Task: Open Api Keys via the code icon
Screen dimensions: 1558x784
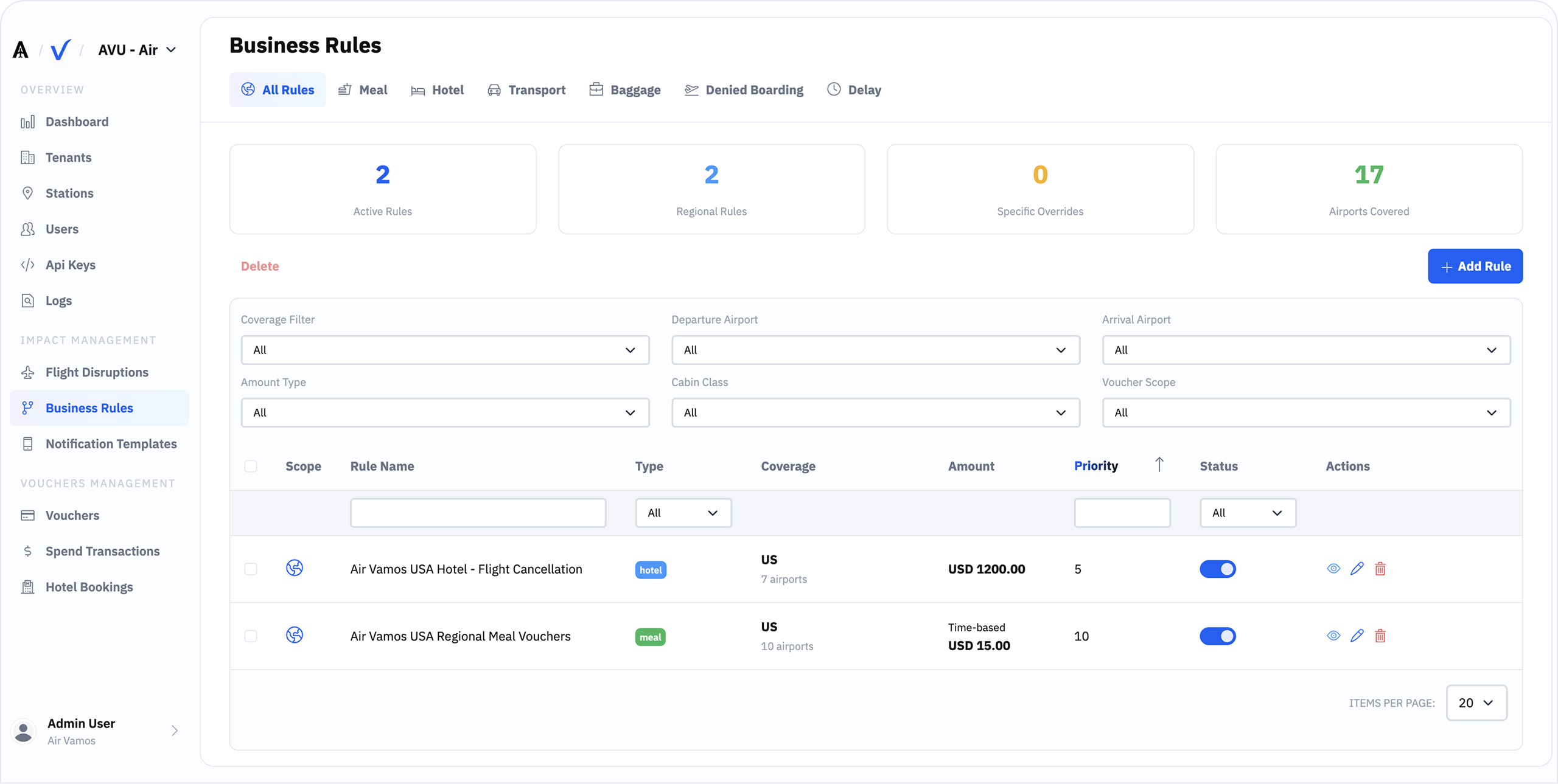Action: tap(28, 265)
